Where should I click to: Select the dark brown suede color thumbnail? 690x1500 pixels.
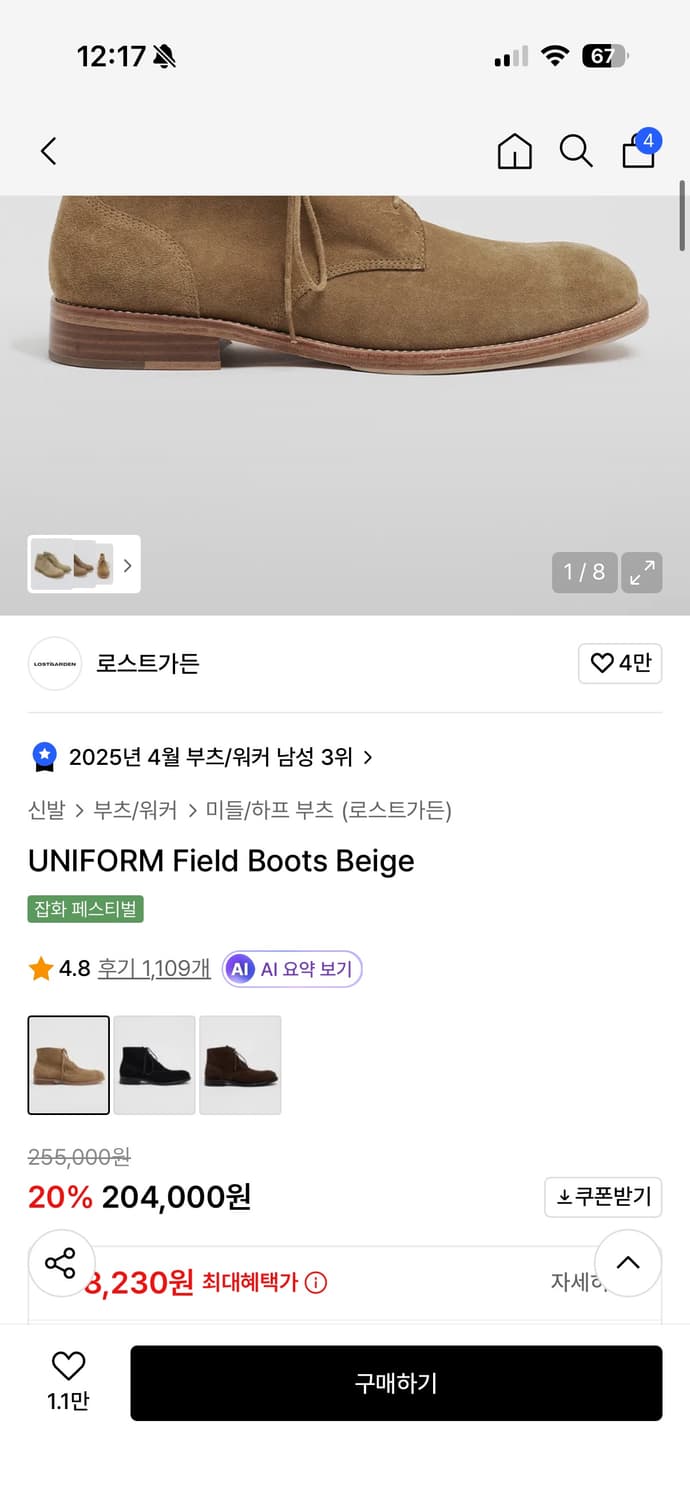pyautogui.click(x=241, y=1065)
